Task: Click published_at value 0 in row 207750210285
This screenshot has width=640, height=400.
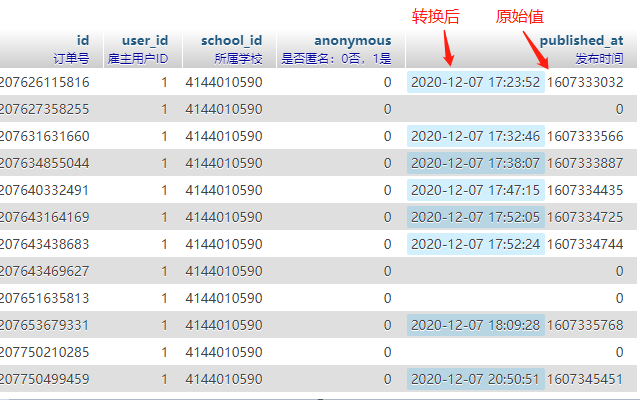Action: click(x=619, y=352)
